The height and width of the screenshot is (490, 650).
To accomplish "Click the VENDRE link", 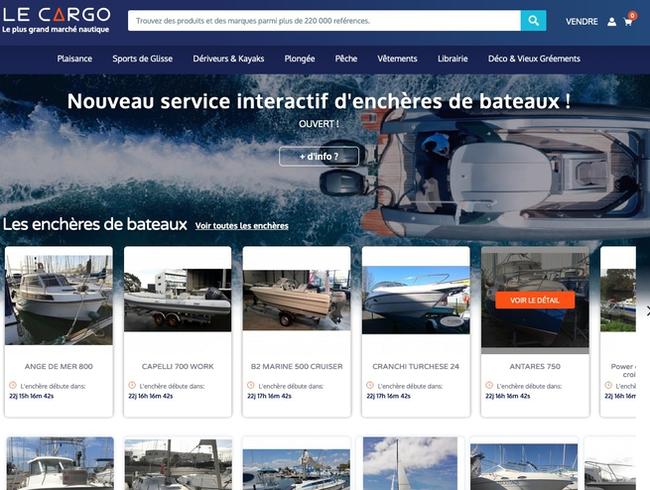I will [x=582, y=22].
